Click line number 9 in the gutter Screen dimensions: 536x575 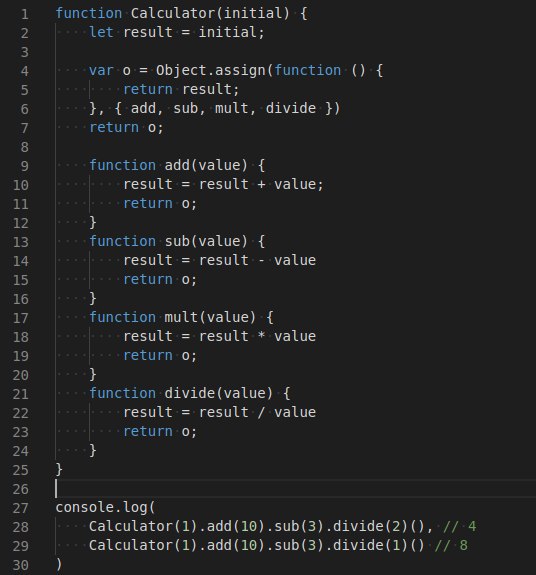coord(25,166)
